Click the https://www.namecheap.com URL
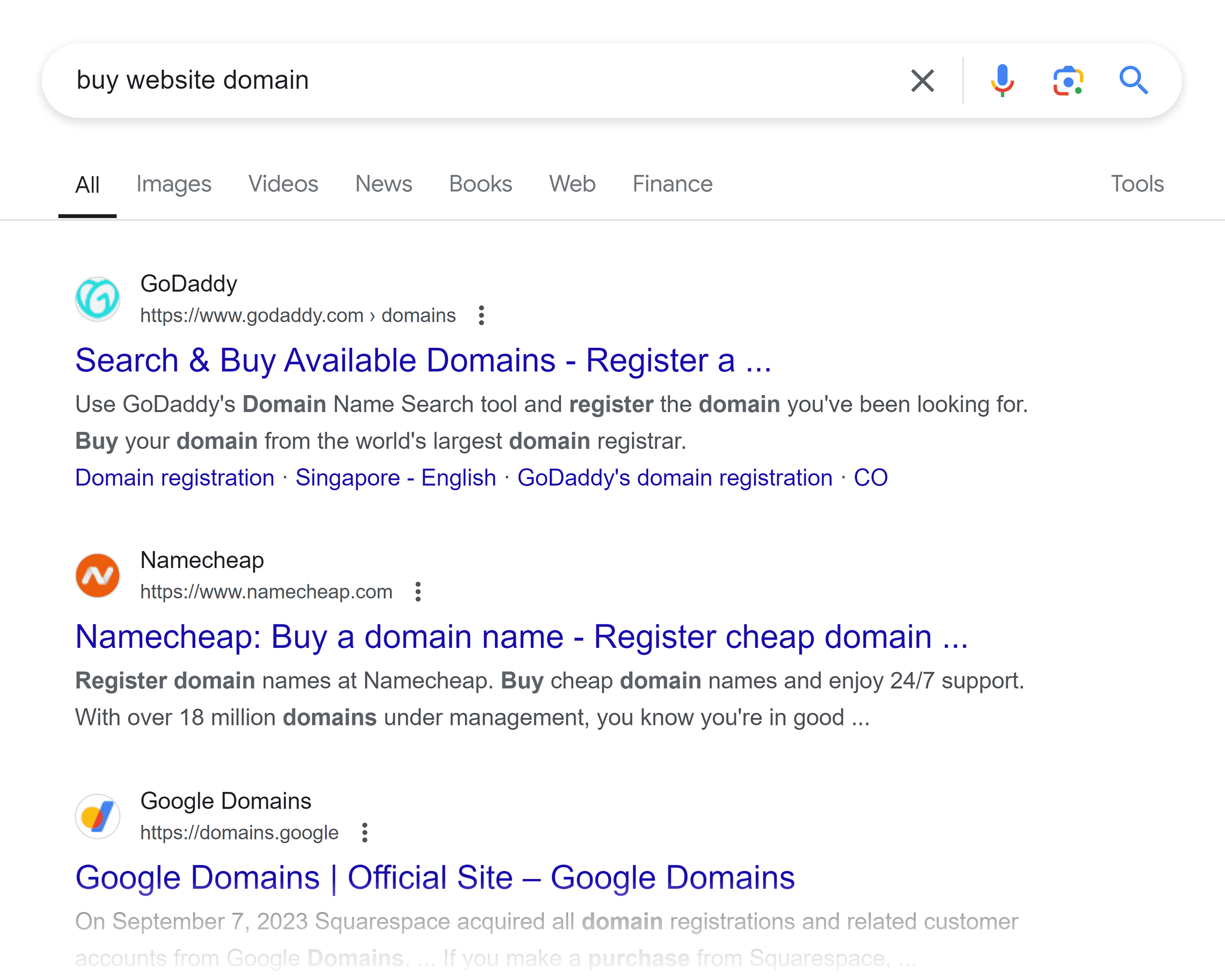 267,592
